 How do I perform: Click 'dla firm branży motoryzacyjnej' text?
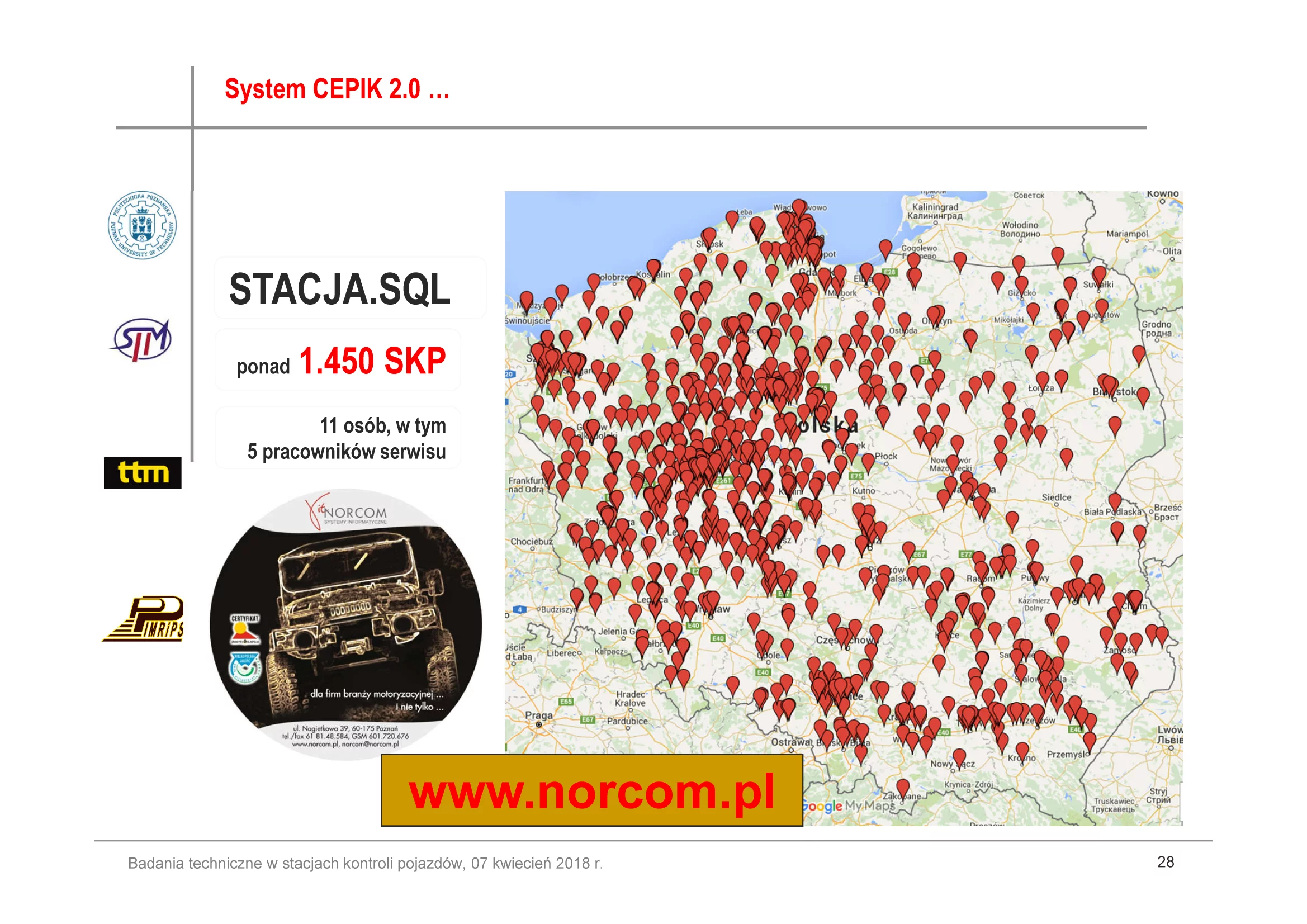377,694
